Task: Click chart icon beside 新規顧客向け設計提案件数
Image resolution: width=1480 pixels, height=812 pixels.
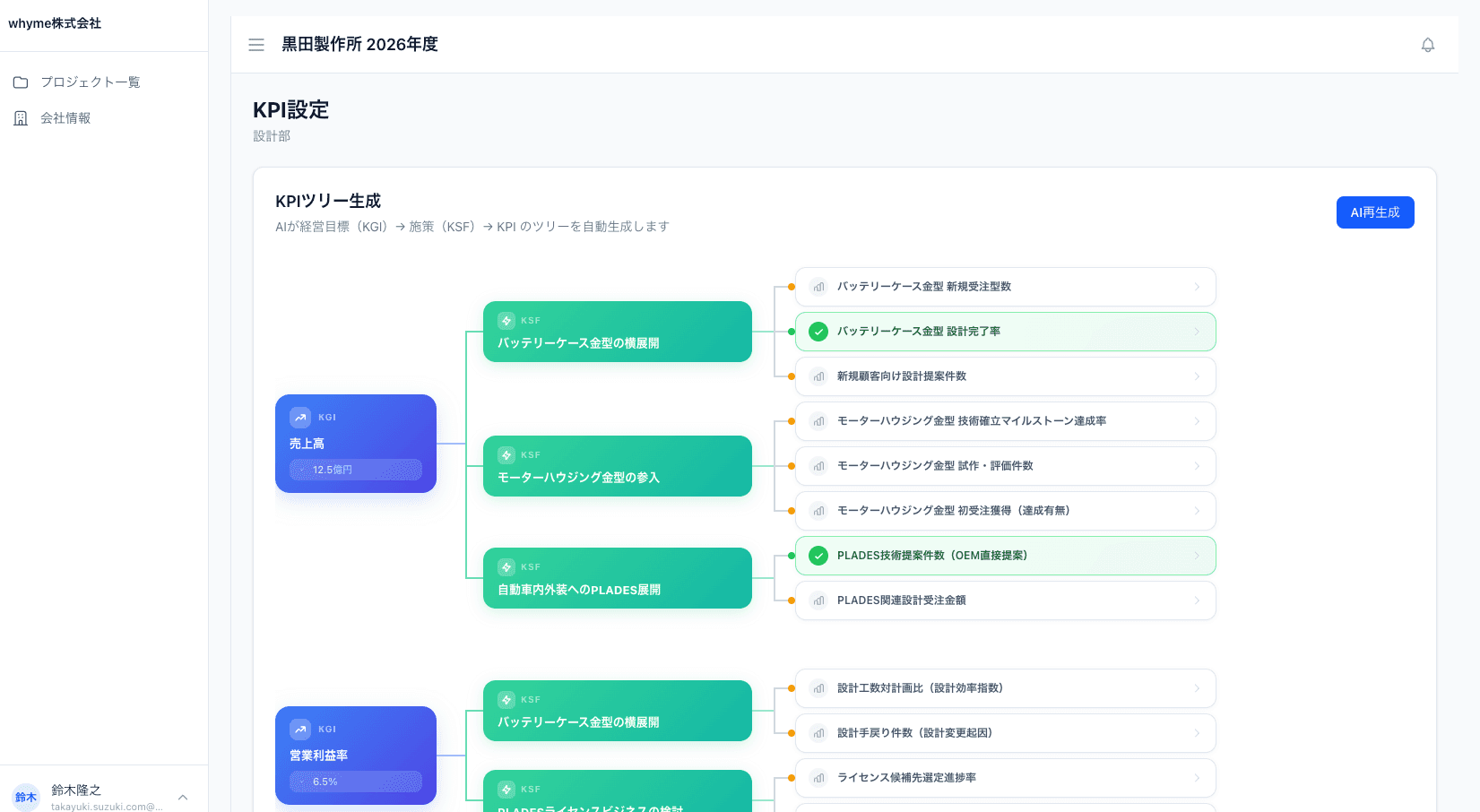Action: pos(818,376)
